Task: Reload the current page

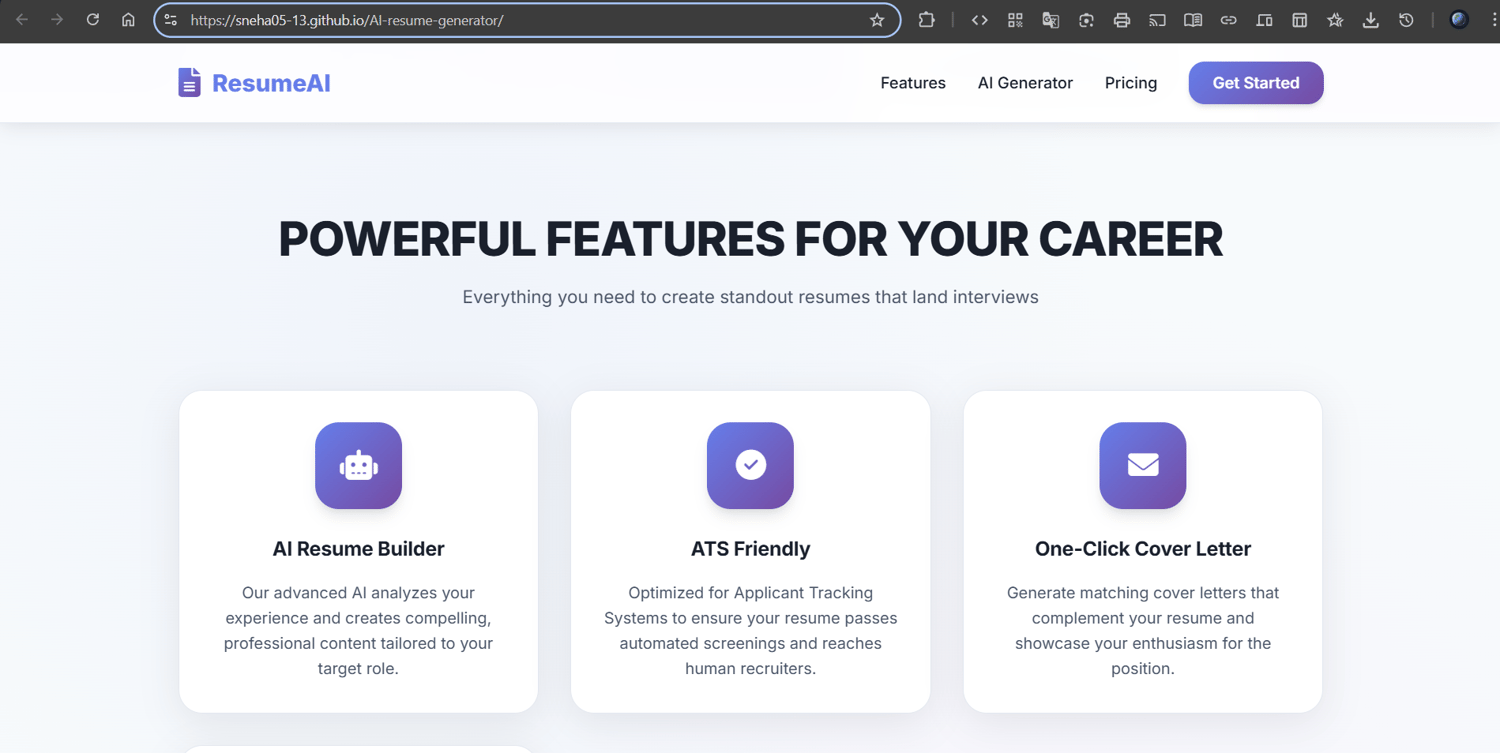Action: pos(93,20)
